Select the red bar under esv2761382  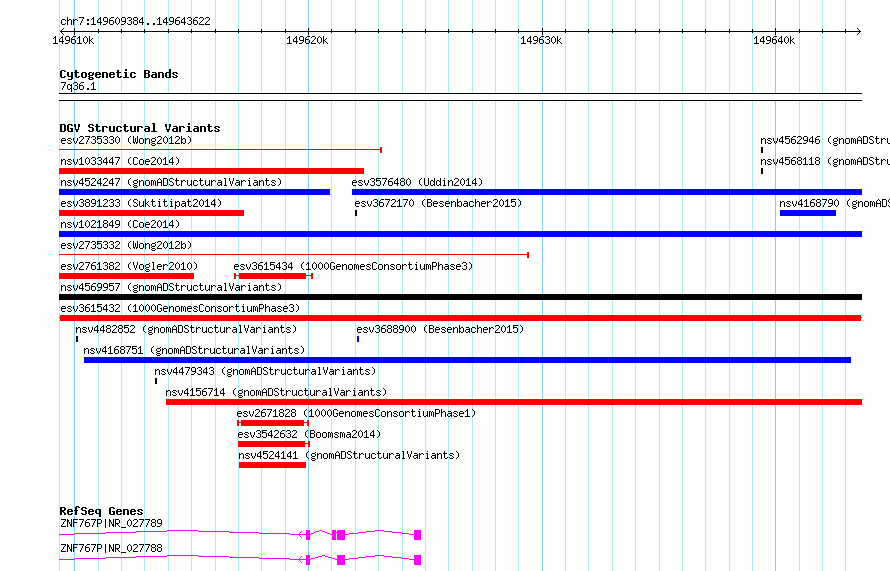(127, 276)
